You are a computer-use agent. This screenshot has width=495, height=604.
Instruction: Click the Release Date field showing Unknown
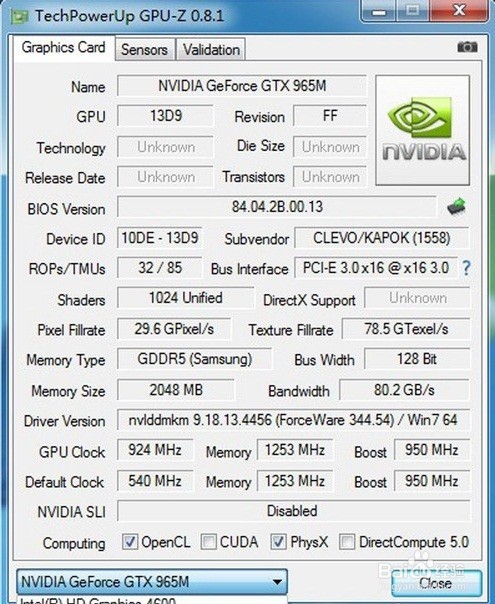(165, 177)
